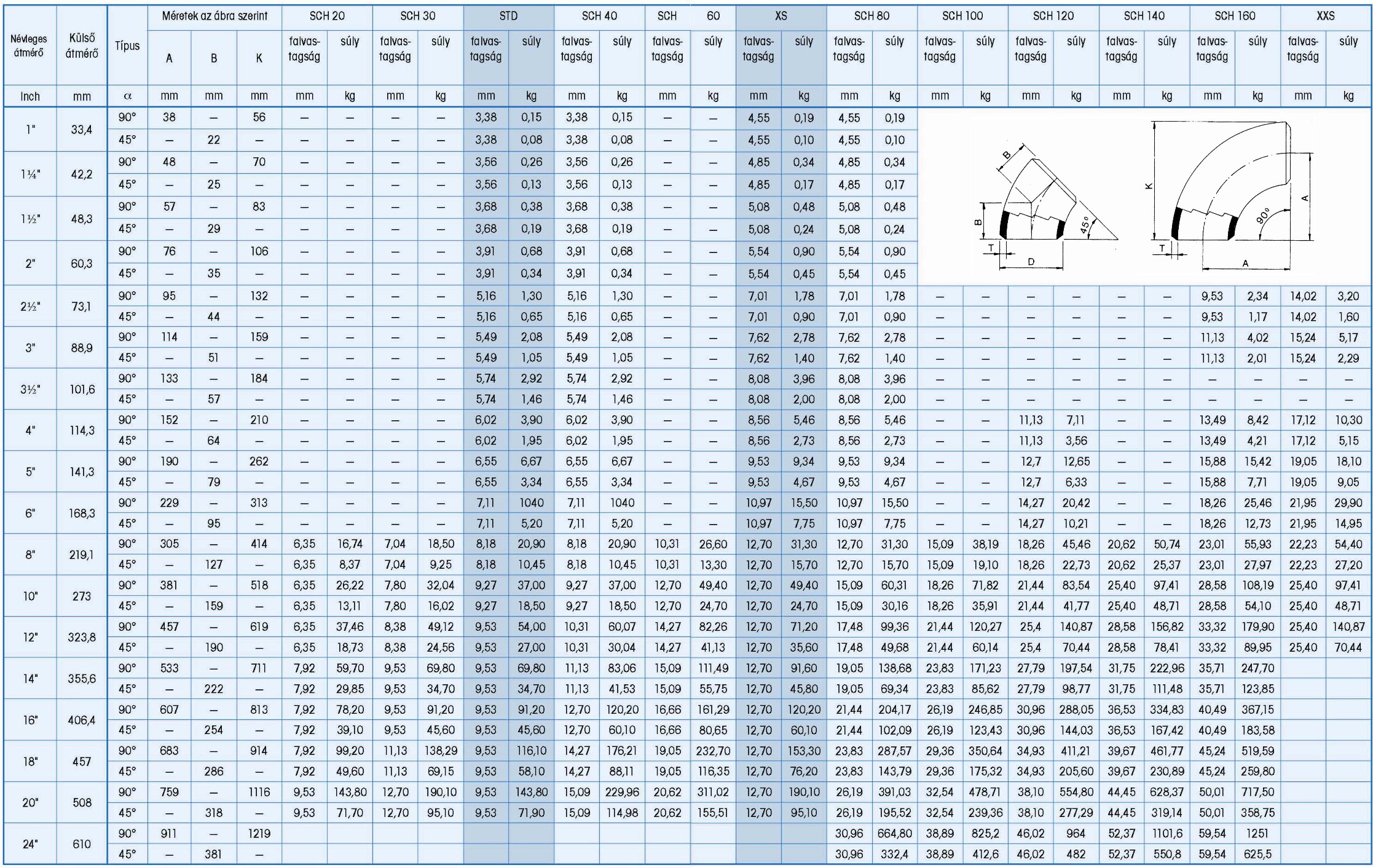
Task: Select the 'SCH 140' column group header
Action: pyautogui.click(x=1144, y=17)
